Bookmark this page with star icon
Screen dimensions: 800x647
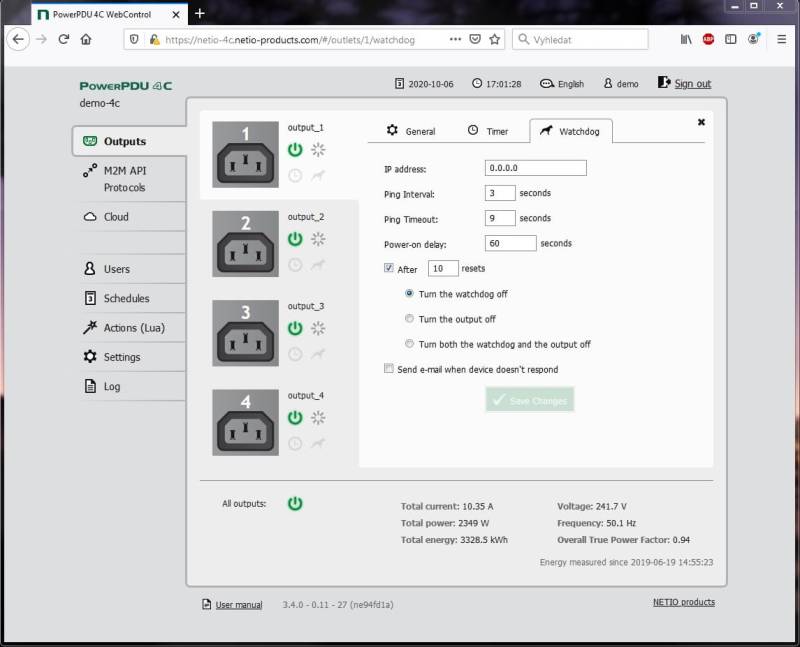click(494, 39)
